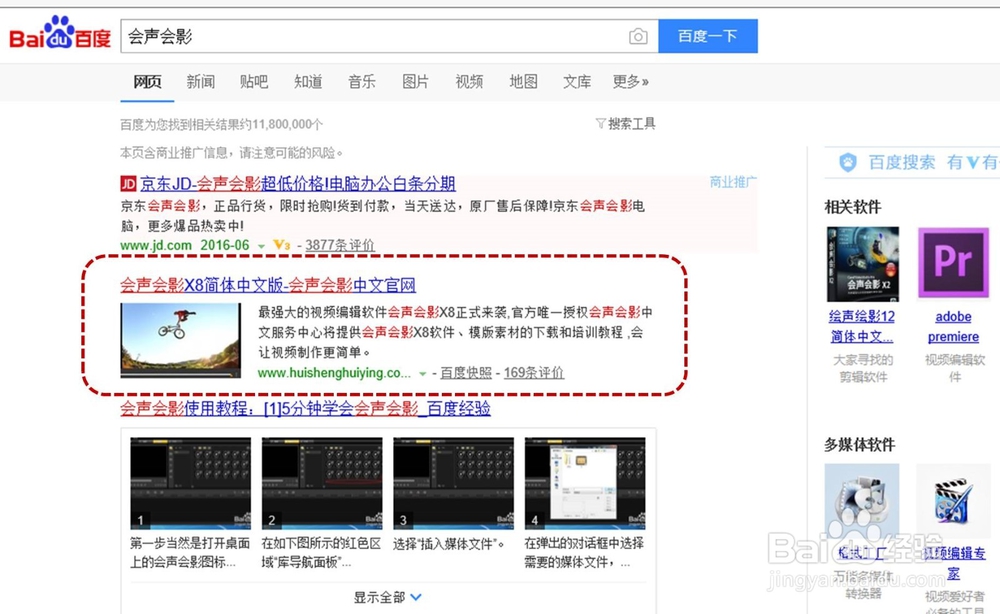Click the 会声会影 X2 software box icon
Viewport: 1000px width, 614px height.
(863, 264)
